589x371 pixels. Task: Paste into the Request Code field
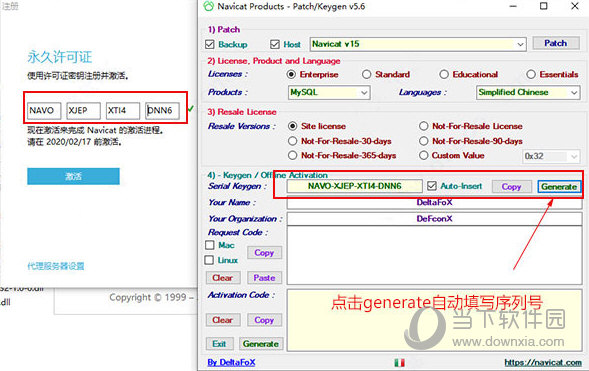point(264,278)
